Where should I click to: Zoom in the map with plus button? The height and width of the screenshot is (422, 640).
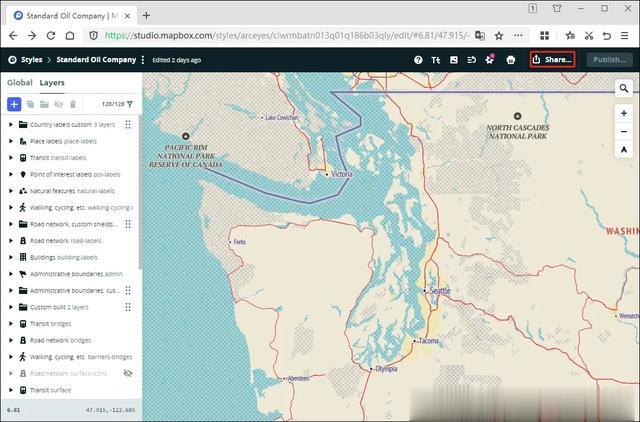click(624, 113)
